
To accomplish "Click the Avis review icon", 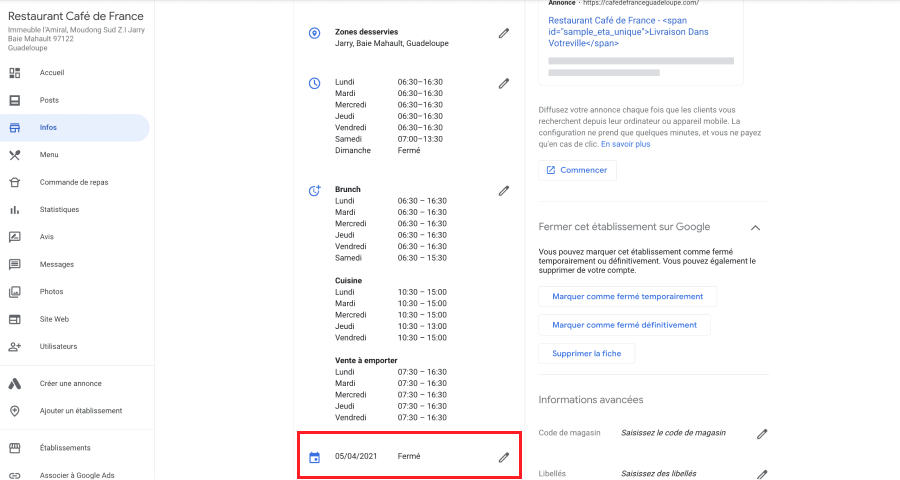I will tap(15, 237).
